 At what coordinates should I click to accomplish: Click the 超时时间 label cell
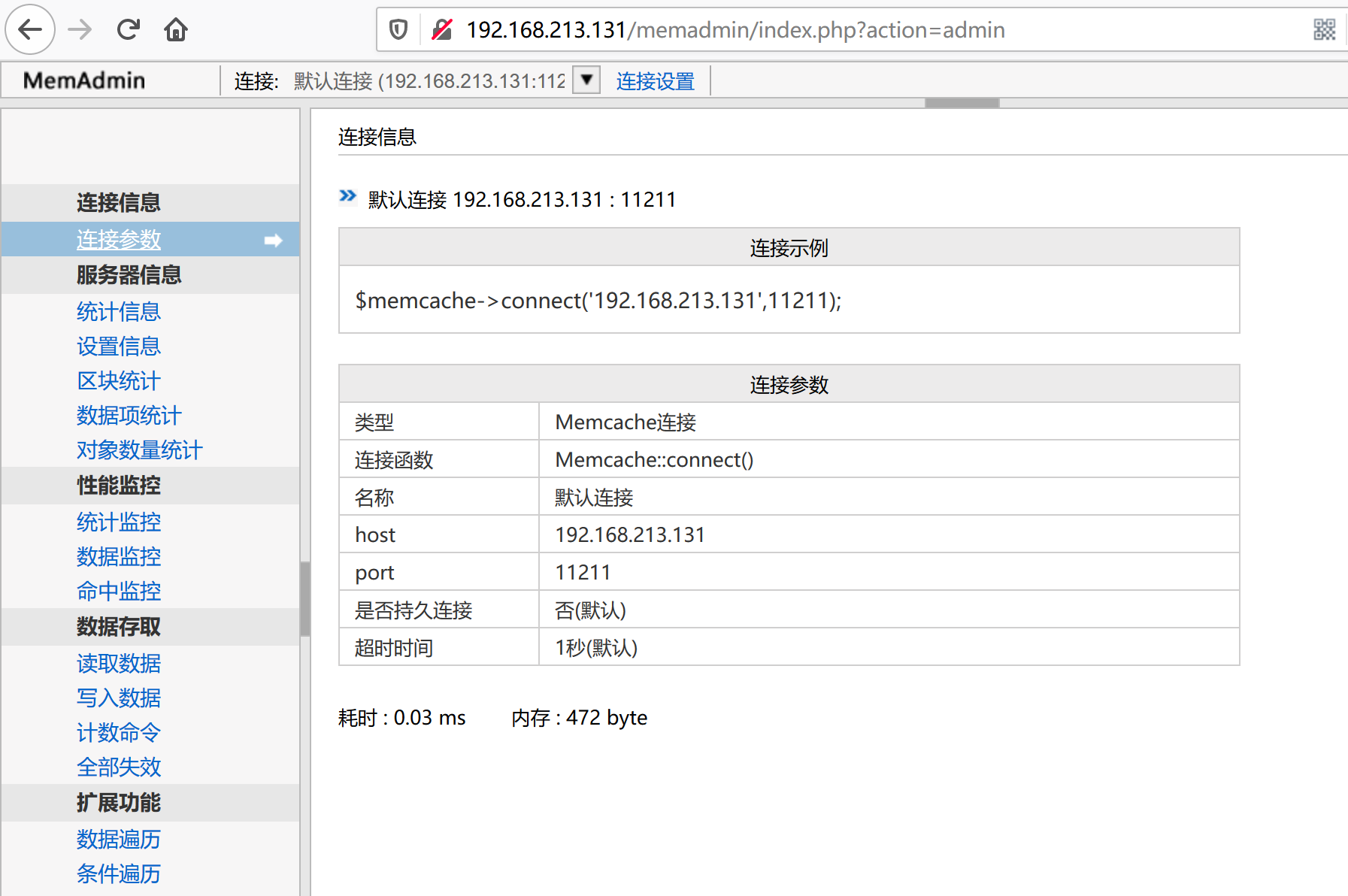pos(439,647)
